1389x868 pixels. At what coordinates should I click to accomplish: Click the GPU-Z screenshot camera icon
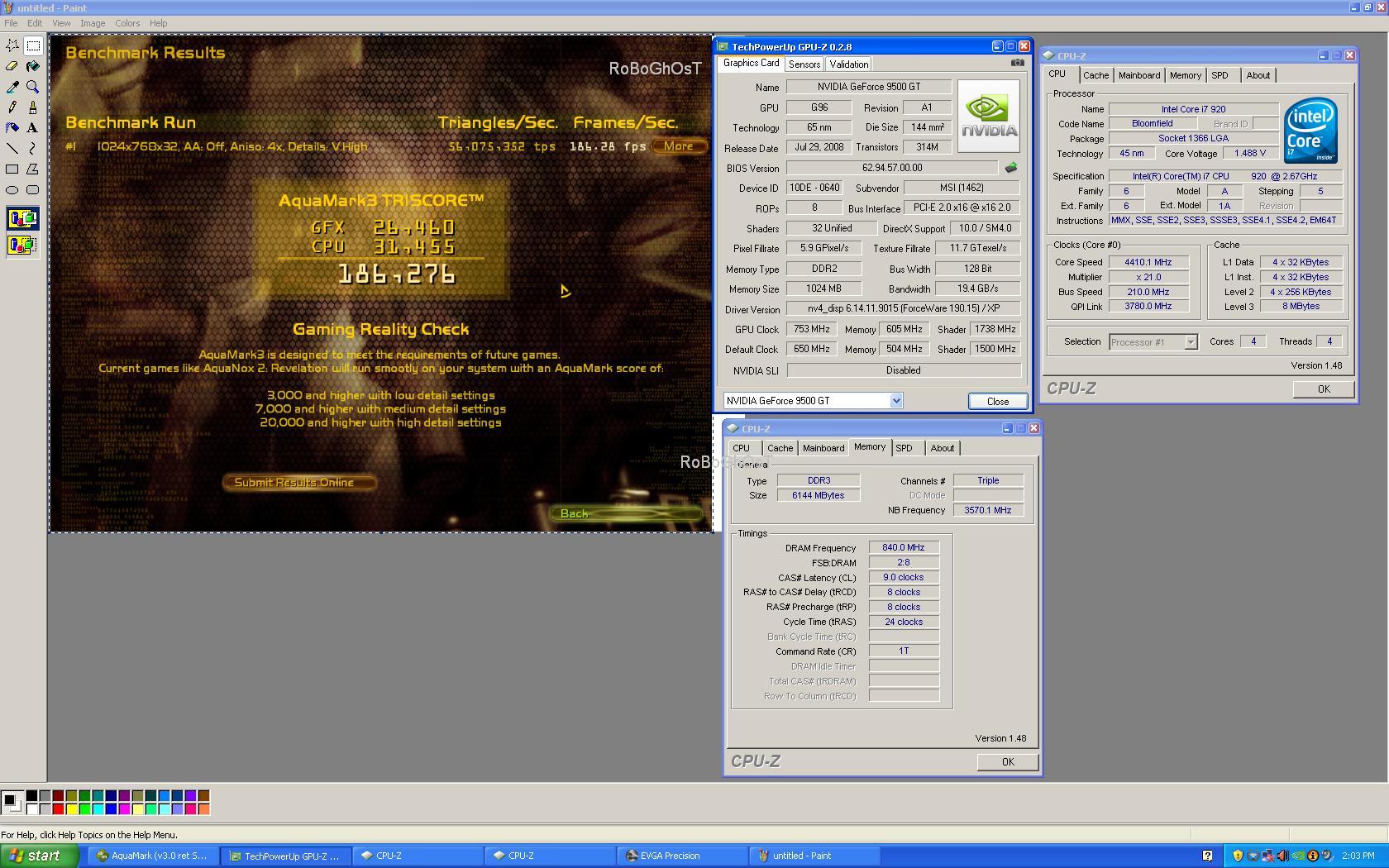pos(1017,63)
